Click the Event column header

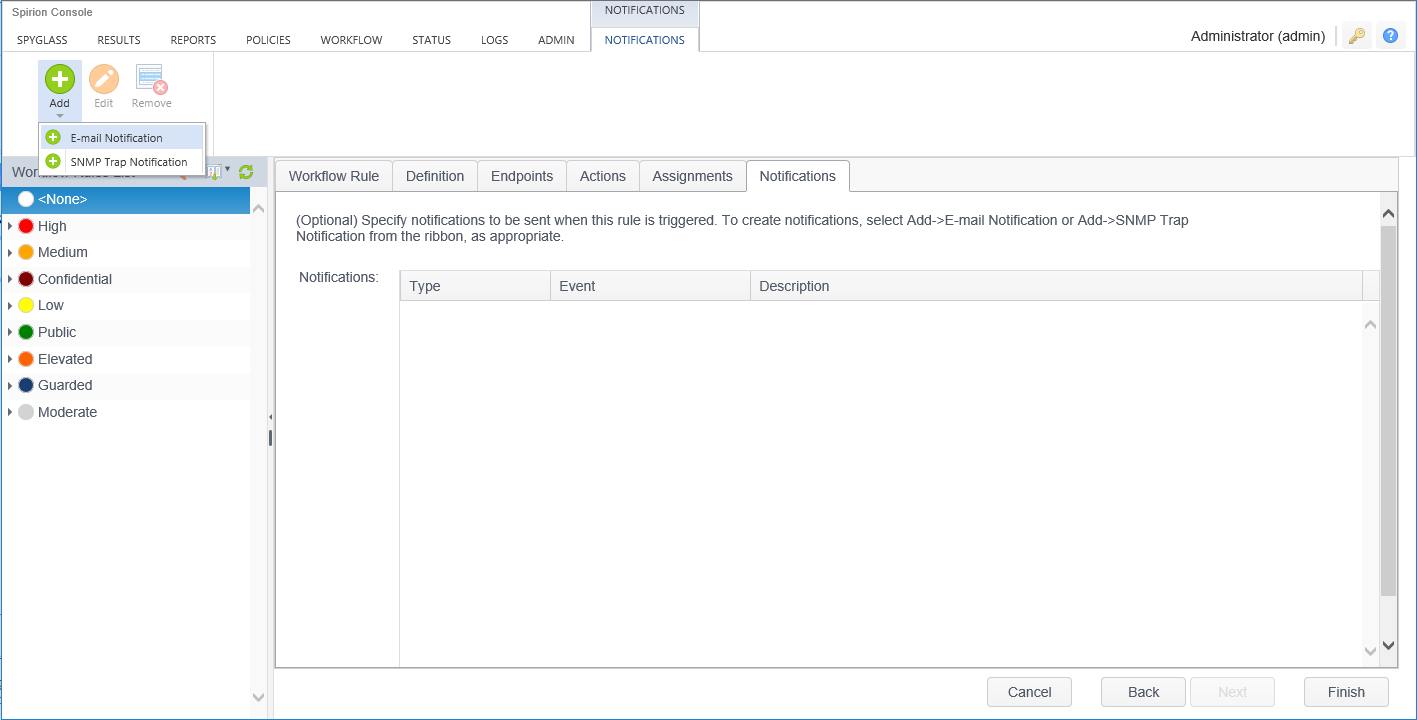pos(650,286)
